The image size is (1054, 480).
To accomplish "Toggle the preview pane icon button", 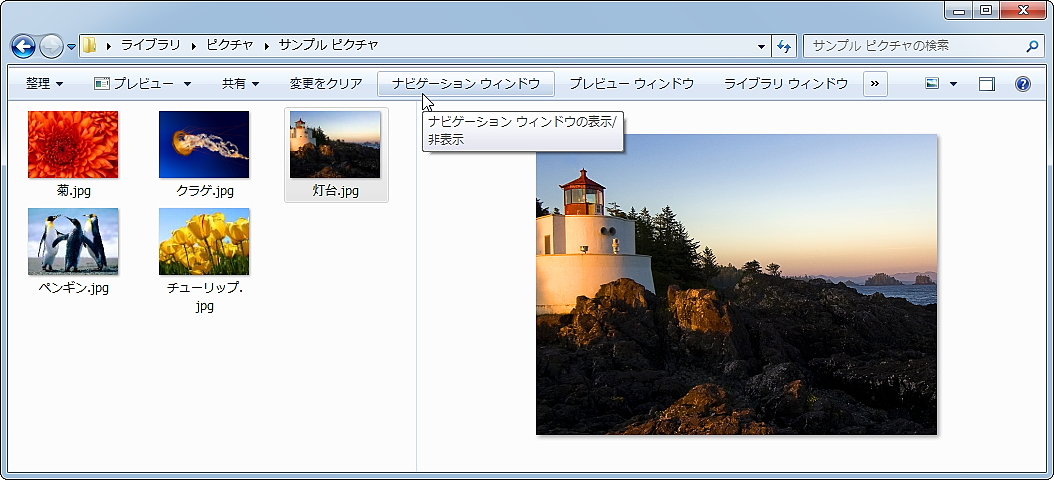I will (987, 84).
